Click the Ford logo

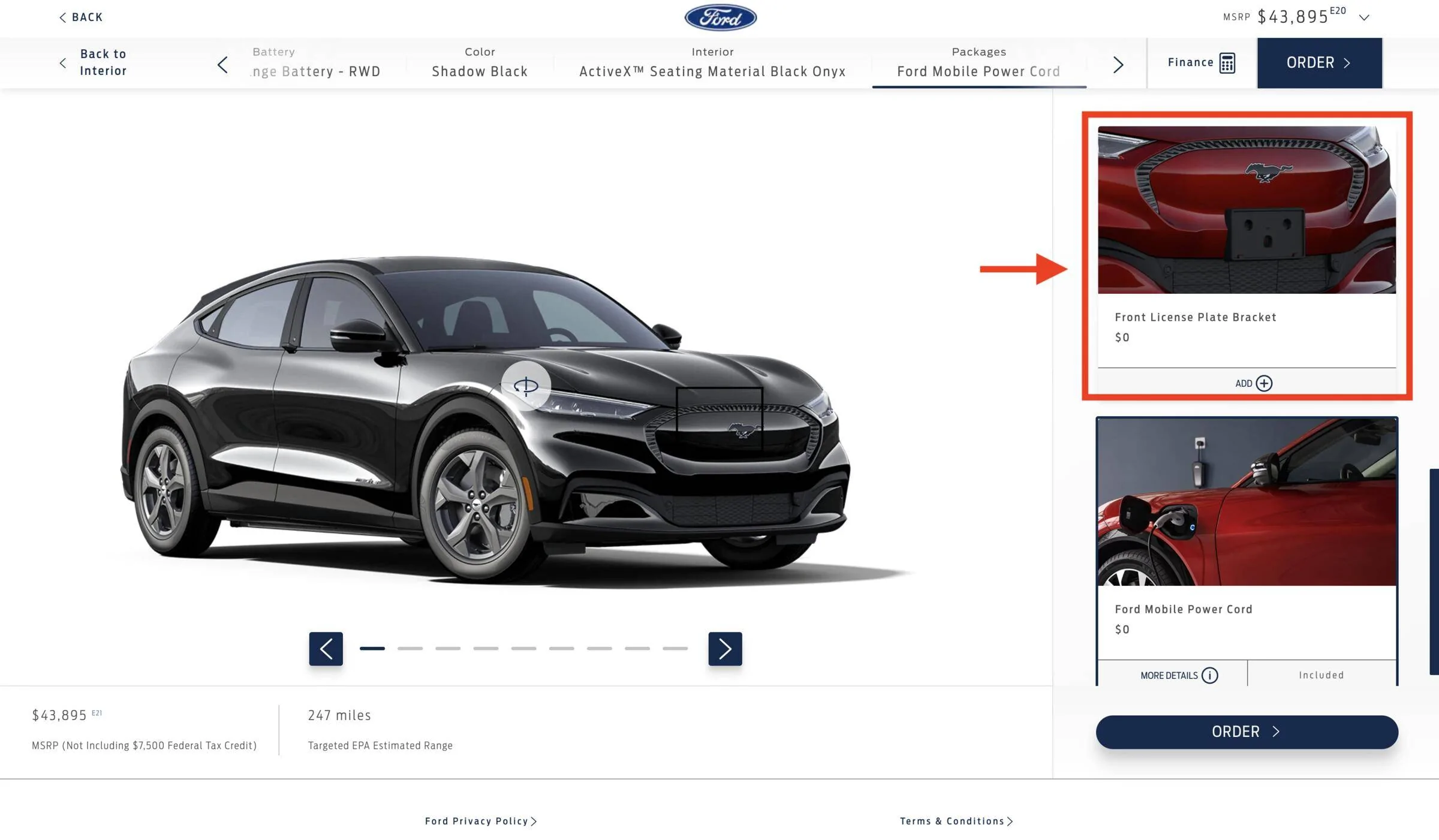(x=720, y=17)
